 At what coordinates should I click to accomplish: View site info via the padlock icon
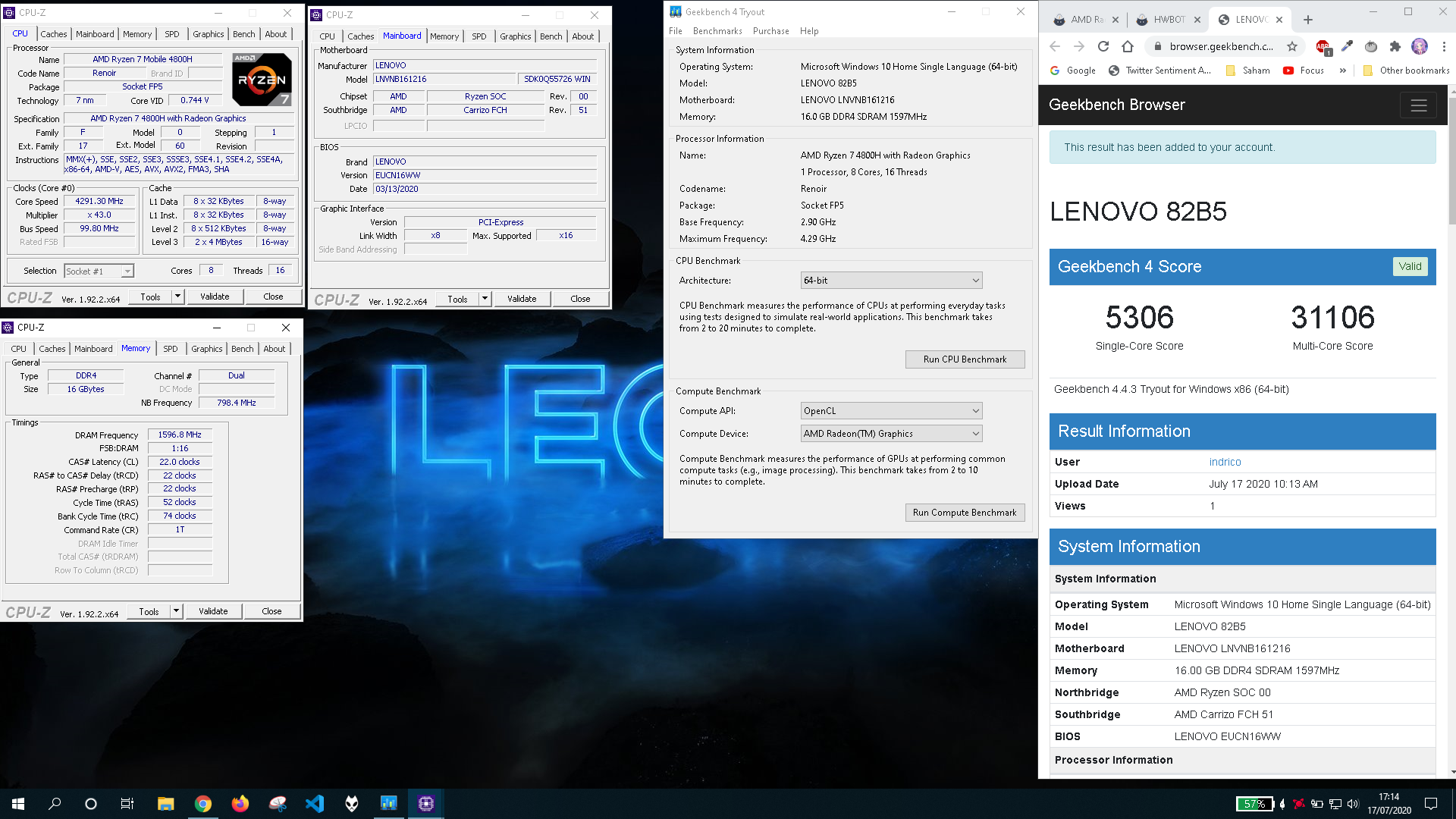1157,46
